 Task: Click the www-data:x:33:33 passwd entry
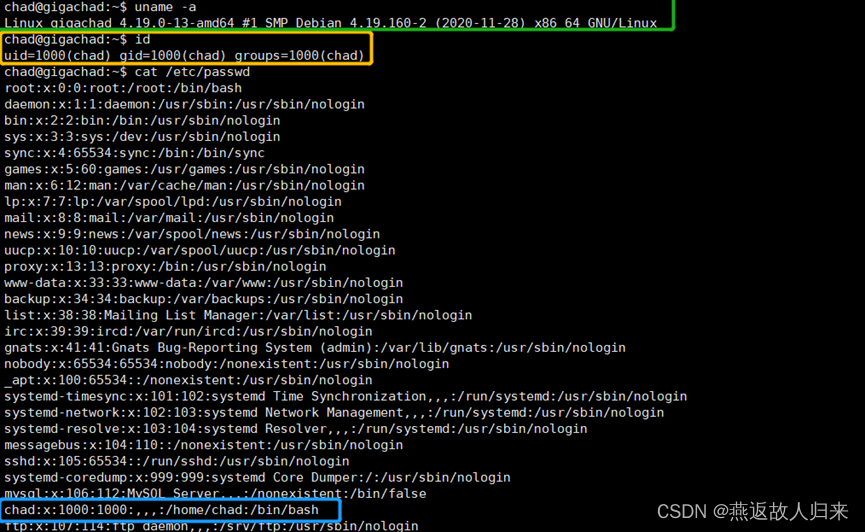tap(204, 283)
